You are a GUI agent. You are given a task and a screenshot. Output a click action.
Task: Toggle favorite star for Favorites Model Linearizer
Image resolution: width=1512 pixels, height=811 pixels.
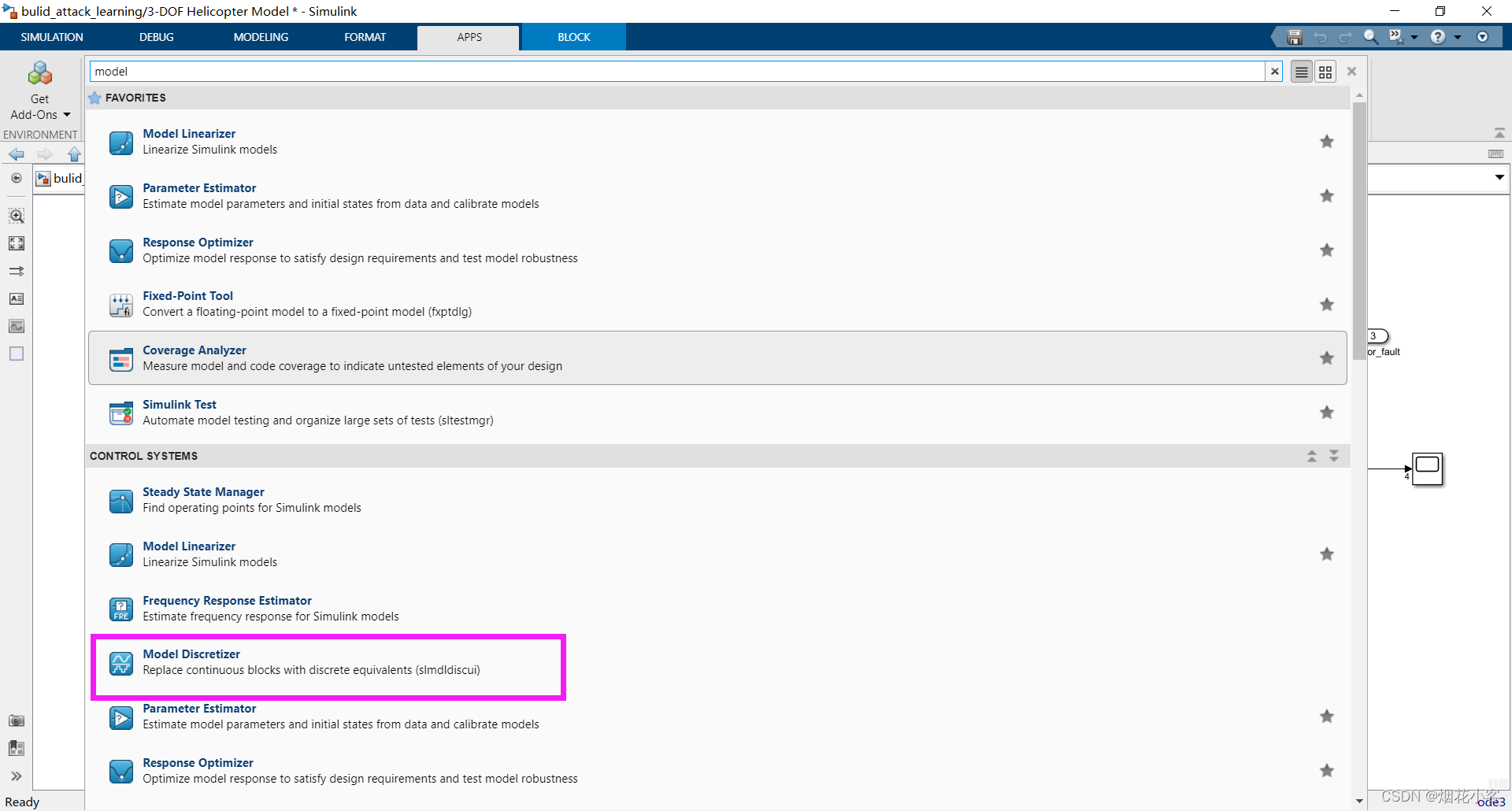coord(1327,142)
